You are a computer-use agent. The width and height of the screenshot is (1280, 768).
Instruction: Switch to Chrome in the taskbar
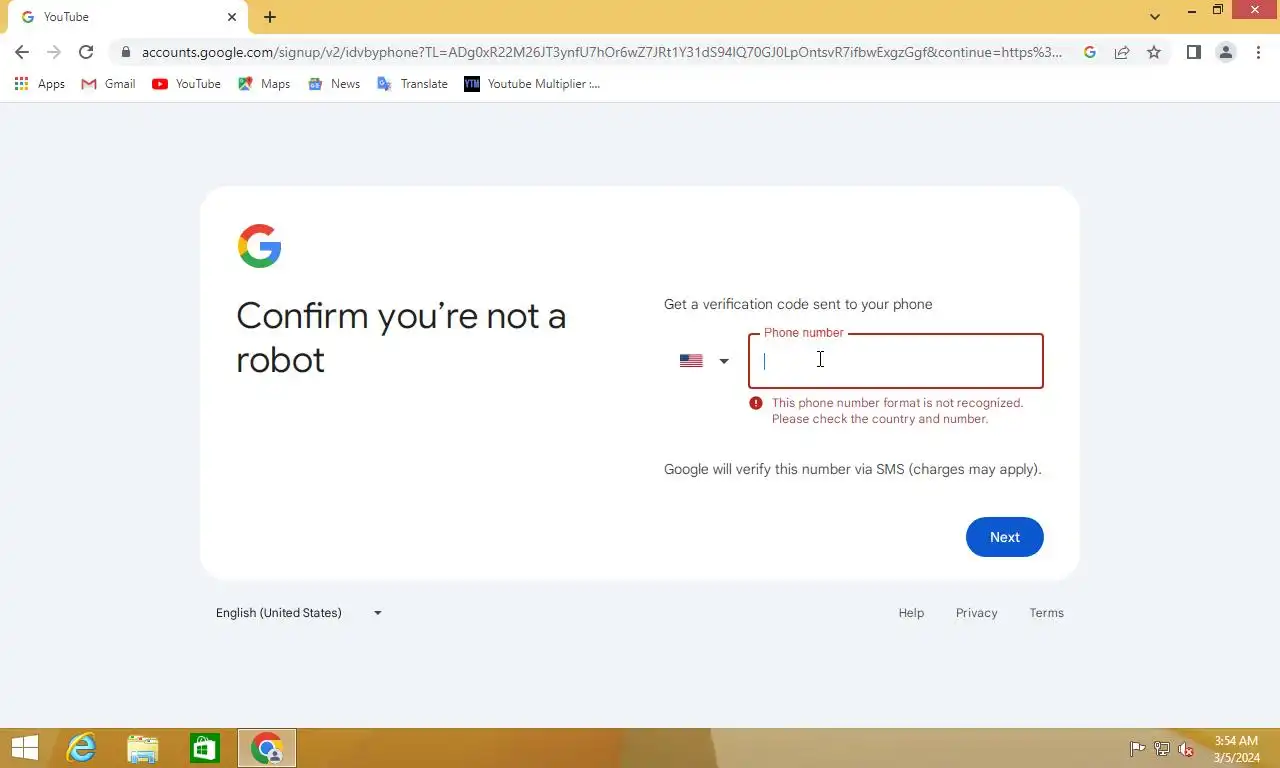tap(267, 748)
